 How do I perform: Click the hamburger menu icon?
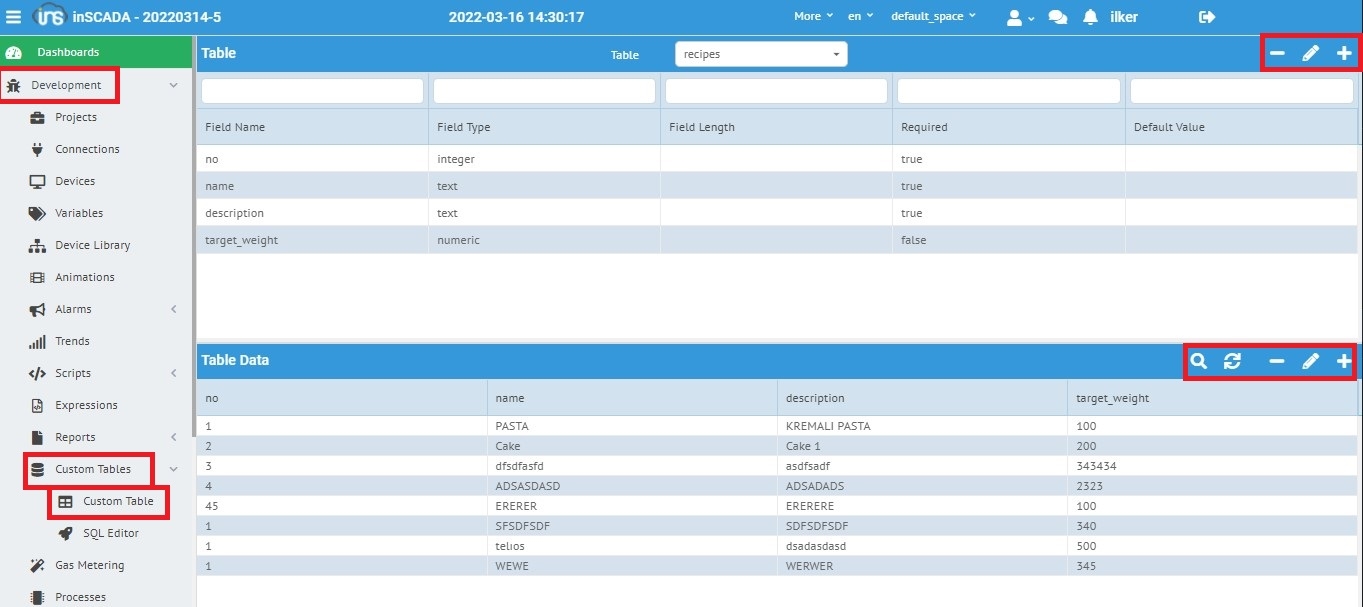coord(14,17)
